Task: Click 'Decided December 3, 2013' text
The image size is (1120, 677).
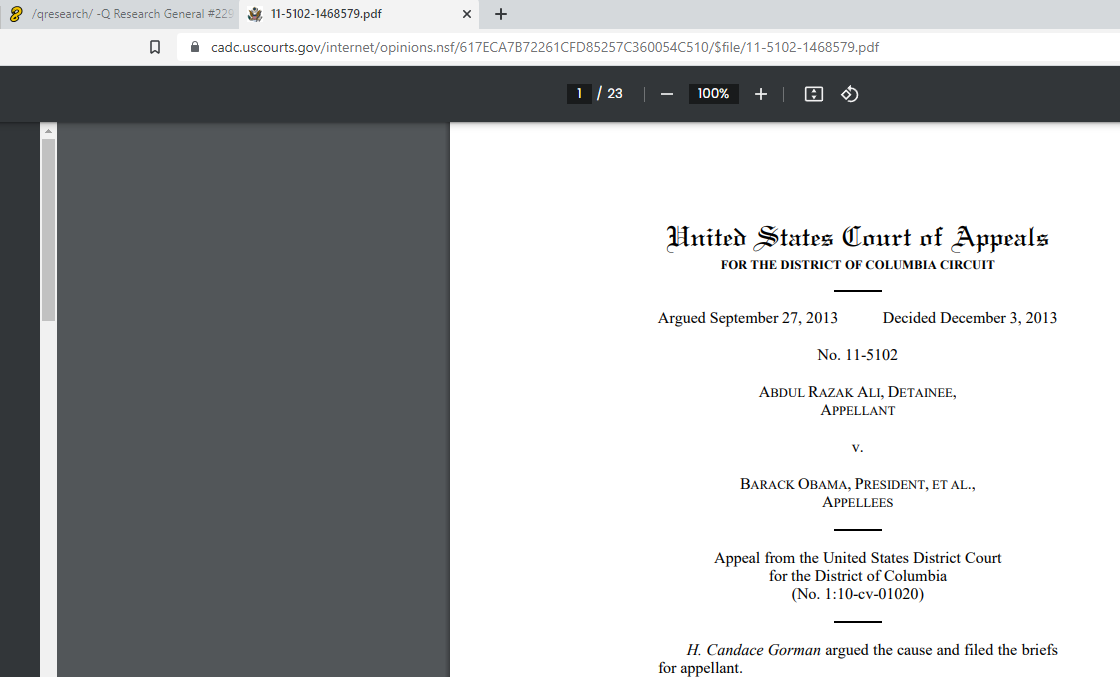Action: (969, 318)
